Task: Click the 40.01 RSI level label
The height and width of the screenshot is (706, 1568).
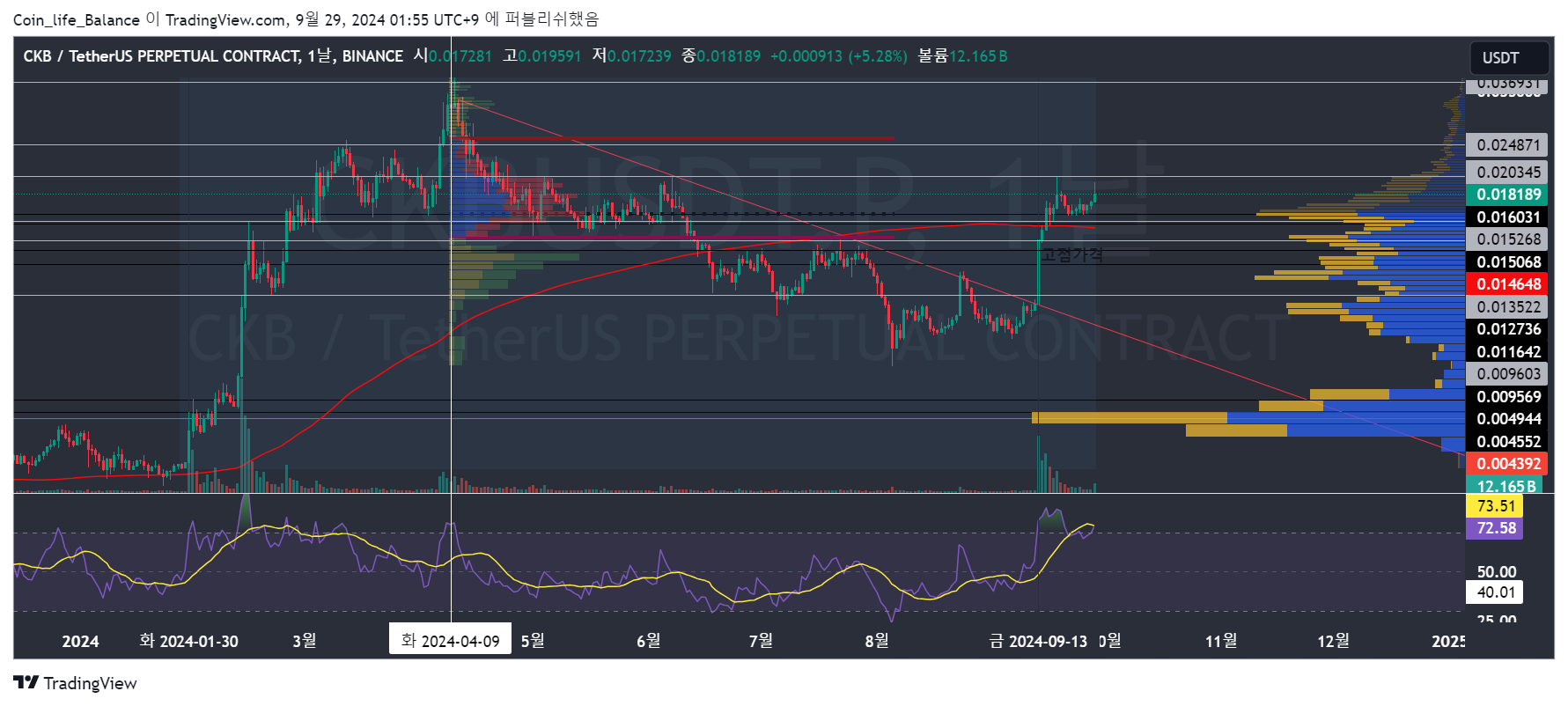Action: pyautogui.click(x=1495, y=592)
